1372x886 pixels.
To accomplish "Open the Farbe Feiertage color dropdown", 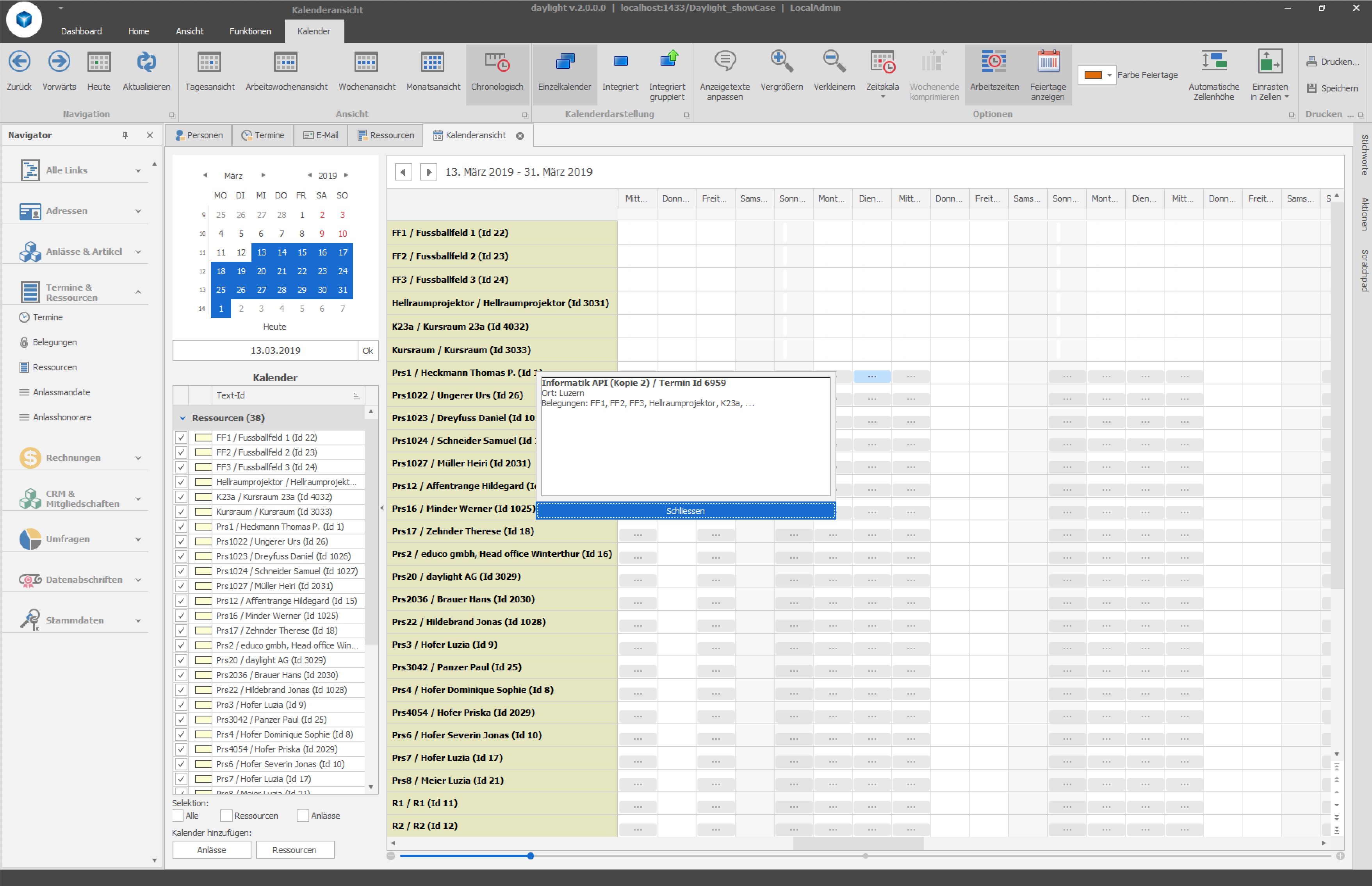I will 1109,75.
